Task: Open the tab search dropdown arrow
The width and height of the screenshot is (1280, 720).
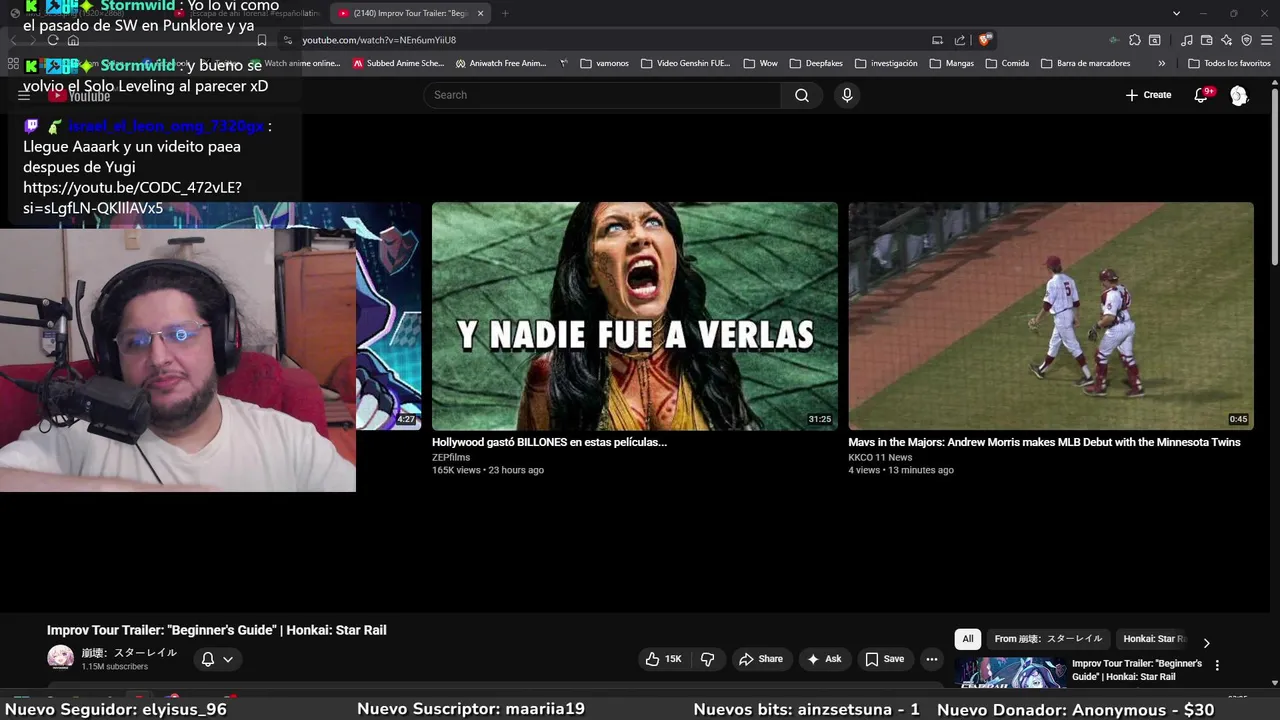Action: point(1176,13)
